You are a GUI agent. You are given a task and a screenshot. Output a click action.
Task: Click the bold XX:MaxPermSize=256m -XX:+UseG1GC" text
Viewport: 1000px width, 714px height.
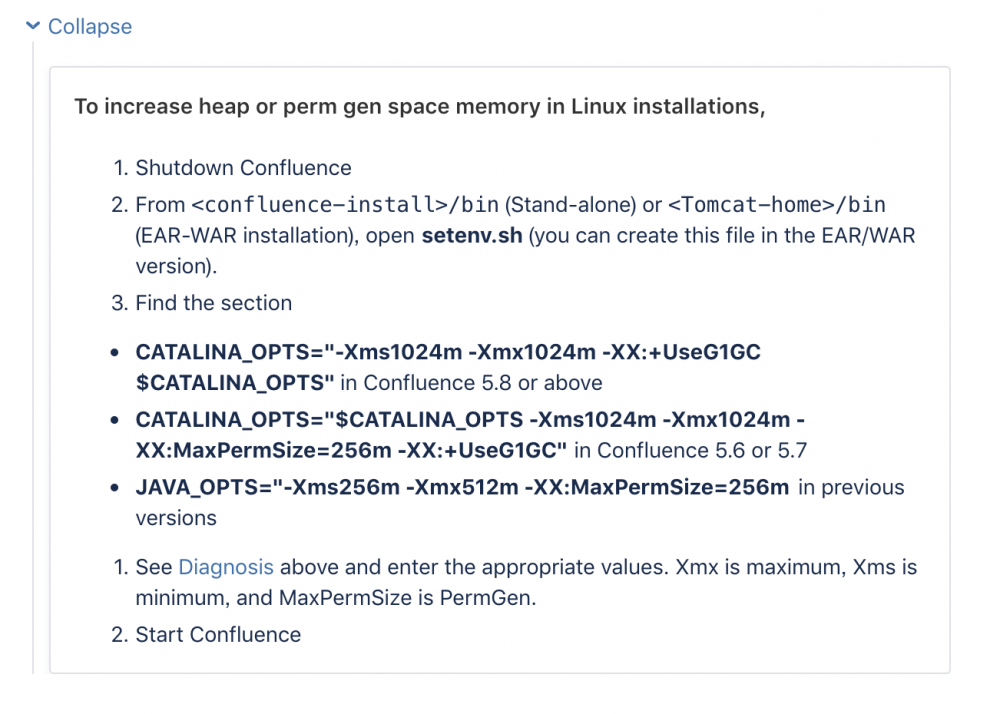click(x=350, y=450)
